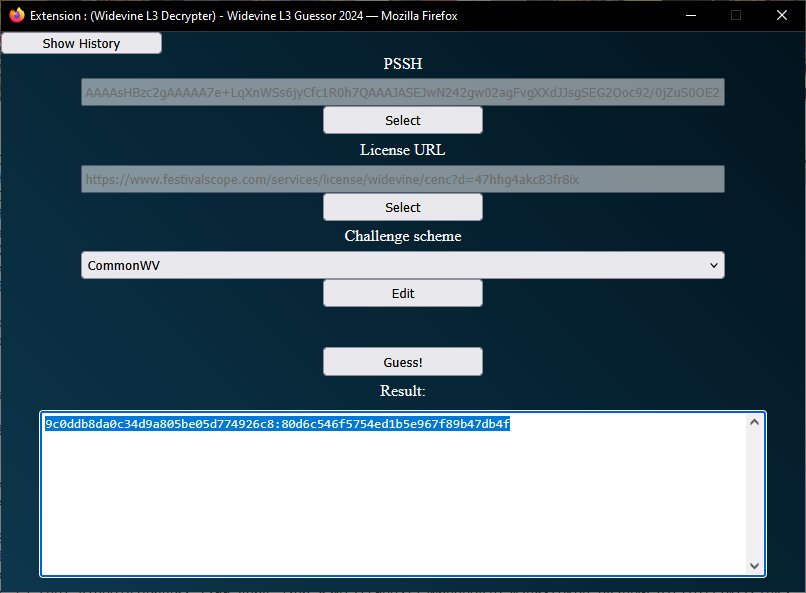
Task: Click scroll down arrow in Result box
Action: 754,565
